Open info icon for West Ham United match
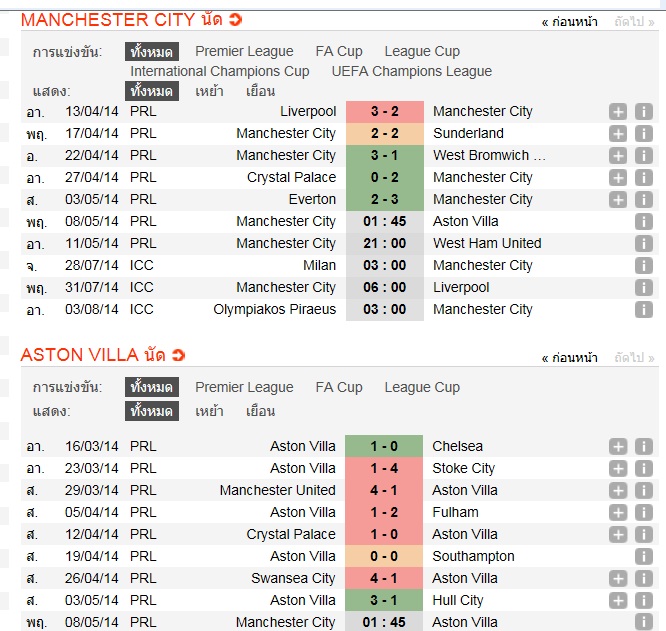666x631 pixels. (643, 244)
